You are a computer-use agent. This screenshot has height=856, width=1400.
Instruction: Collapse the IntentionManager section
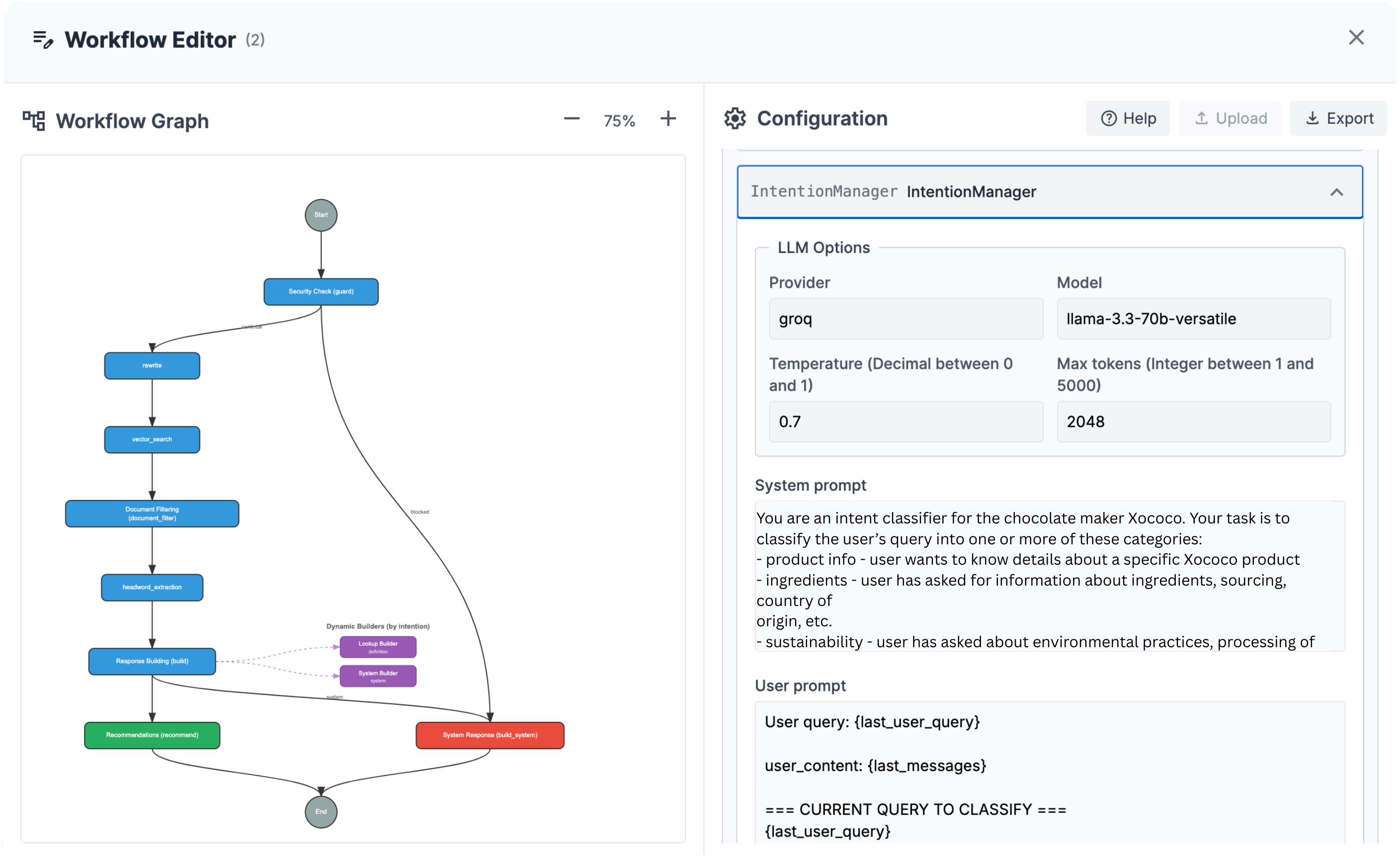1337,191
